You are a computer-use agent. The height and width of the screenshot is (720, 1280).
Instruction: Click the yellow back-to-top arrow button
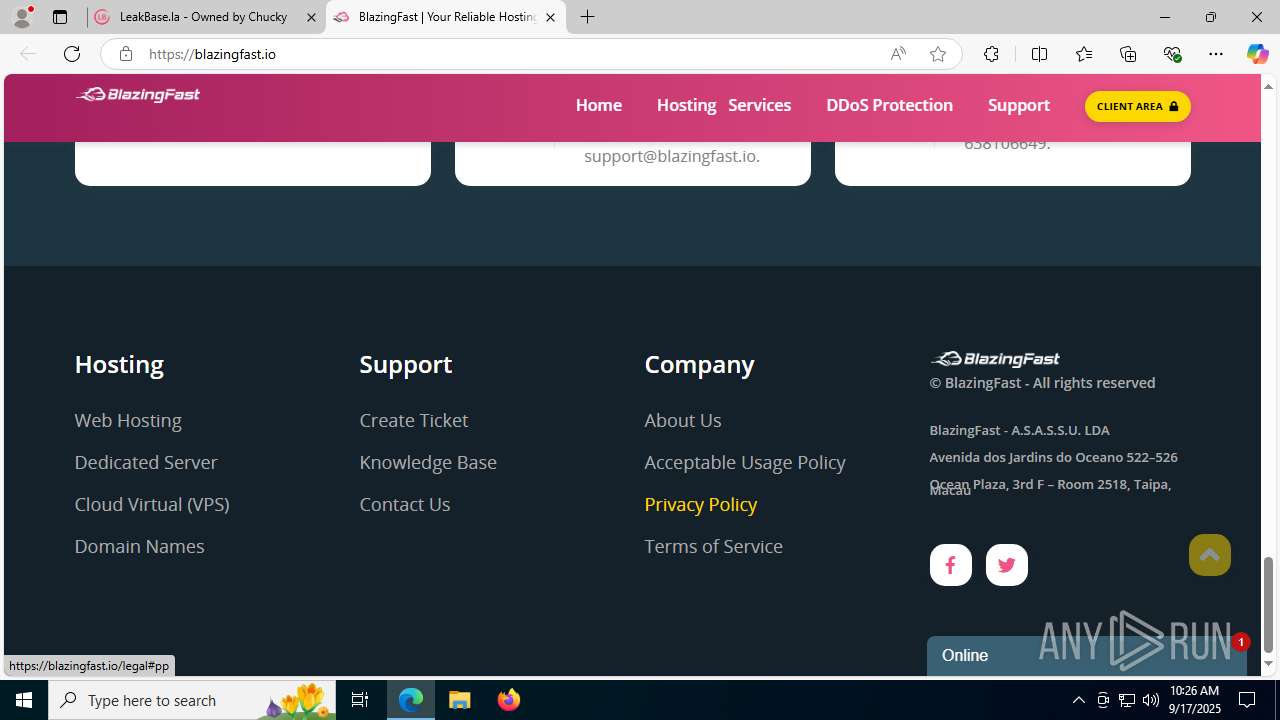point(1209,555)
